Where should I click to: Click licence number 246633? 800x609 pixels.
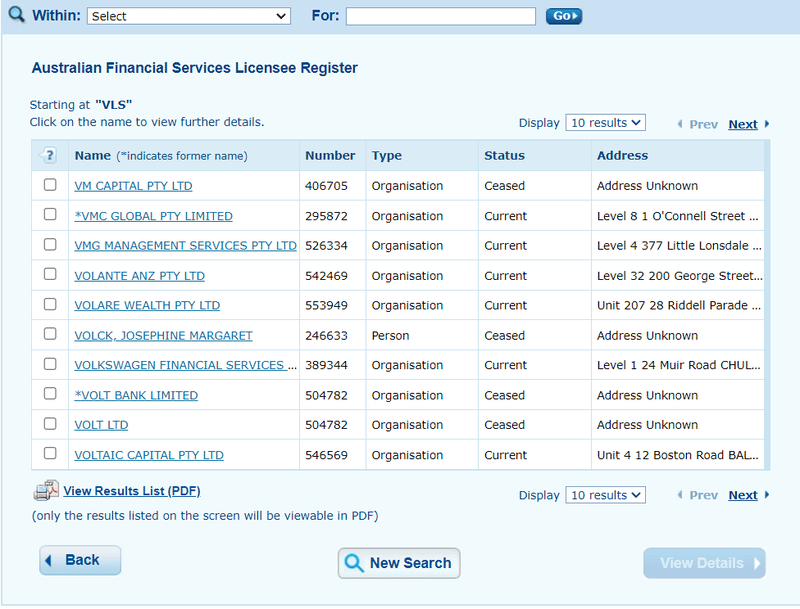point(326,336)
